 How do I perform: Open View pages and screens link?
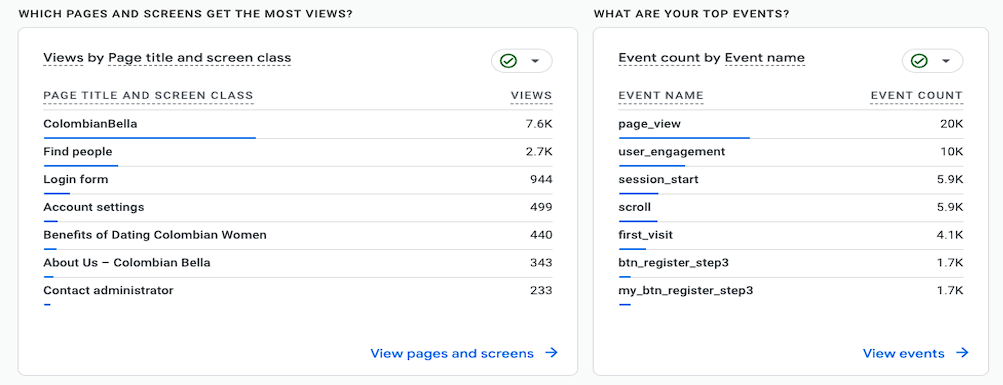click(x=452, y=353)
